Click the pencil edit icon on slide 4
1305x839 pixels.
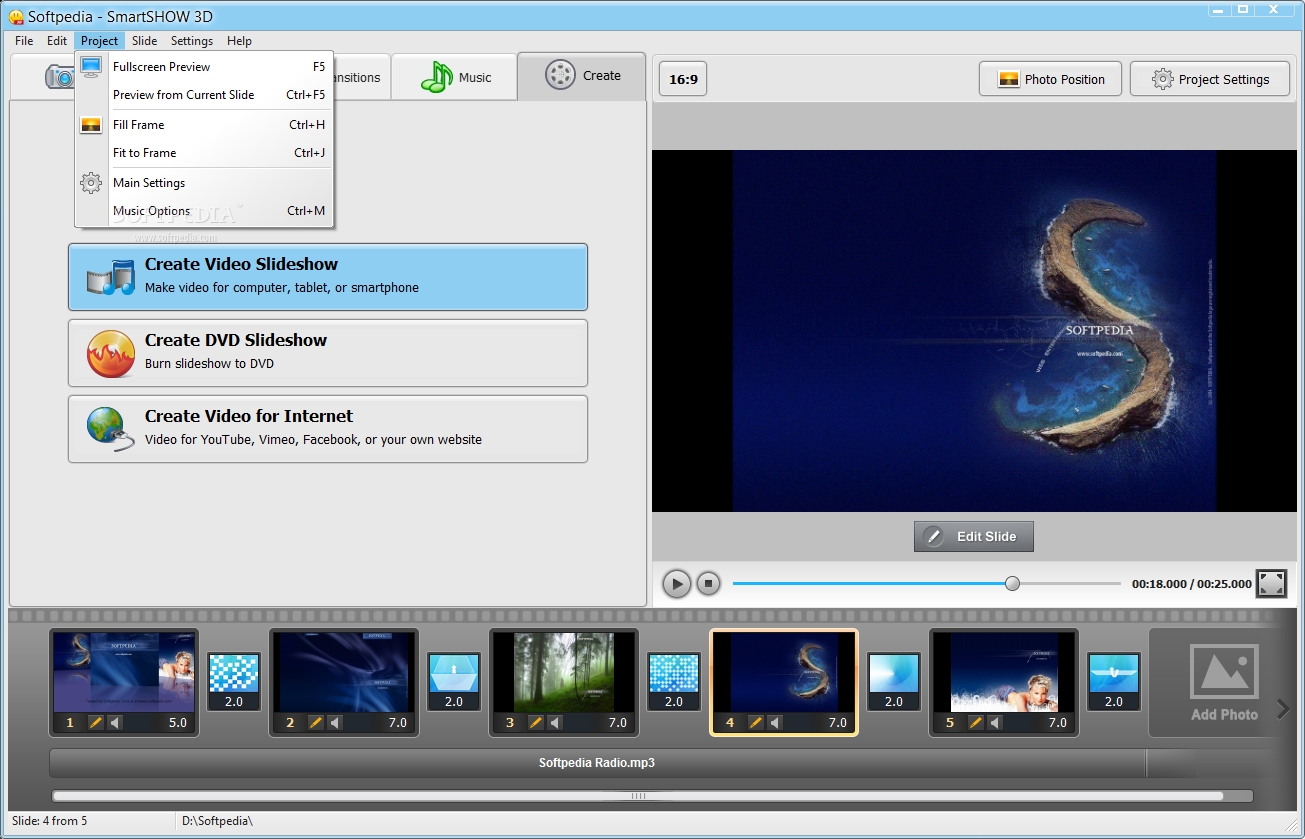(x=756, y=722)
